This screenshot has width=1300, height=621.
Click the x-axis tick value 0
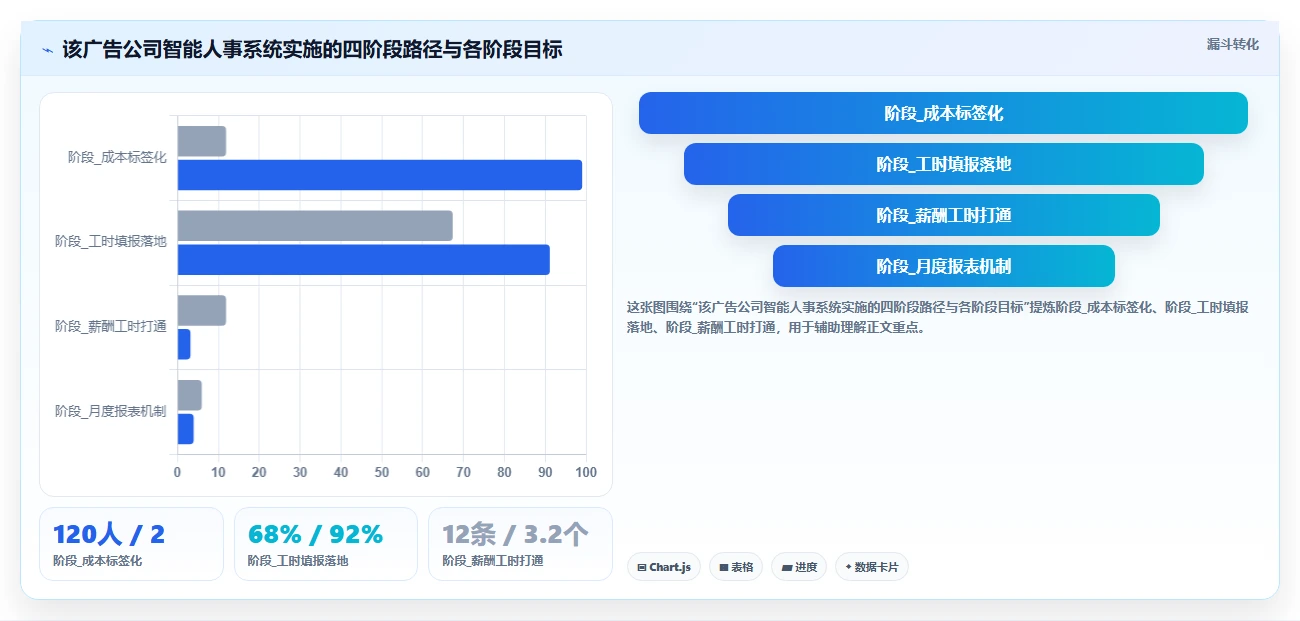[178, 472]
